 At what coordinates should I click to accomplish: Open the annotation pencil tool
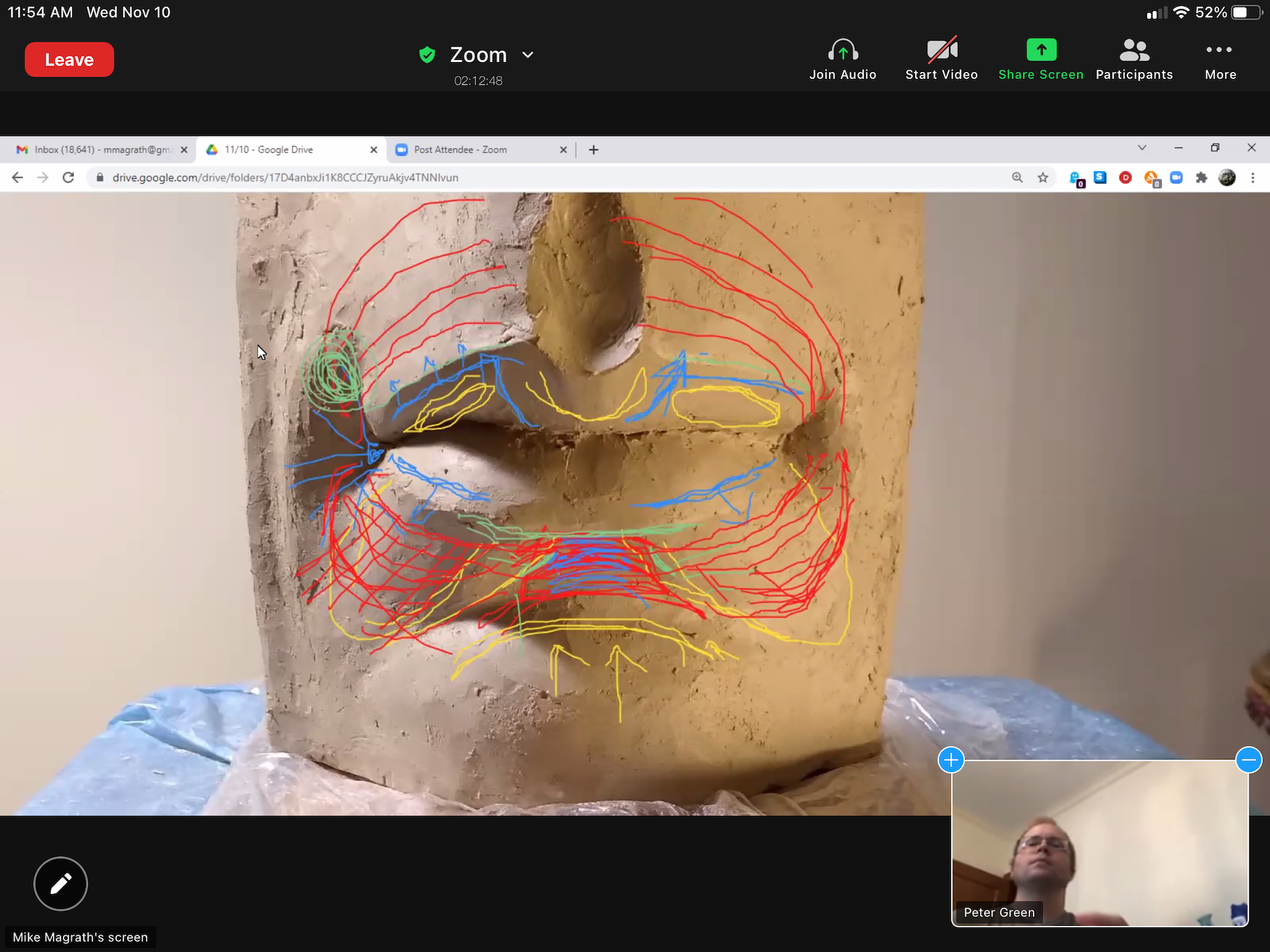[60, 884]
